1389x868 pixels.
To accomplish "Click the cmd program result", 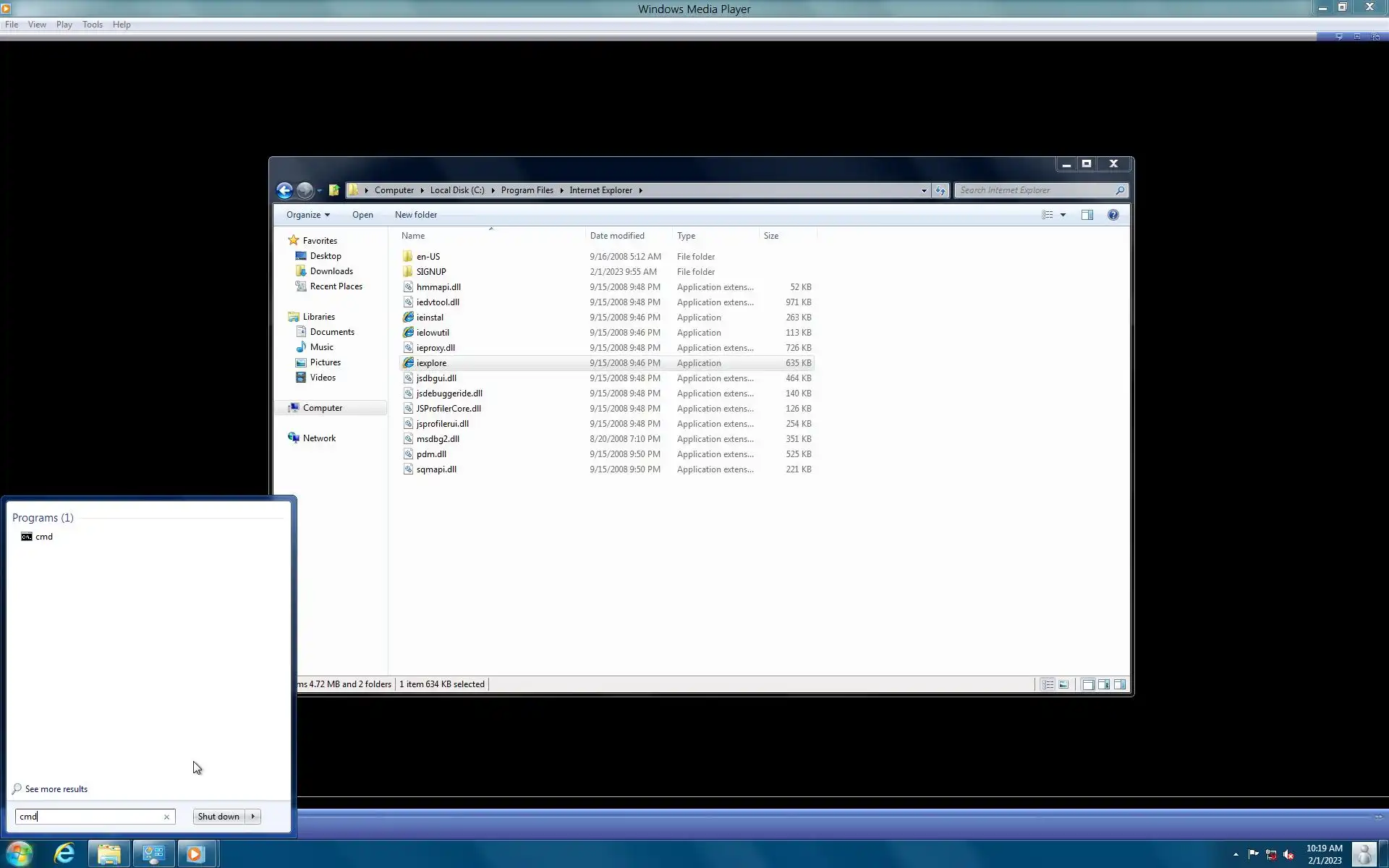I will click(43, 537).
